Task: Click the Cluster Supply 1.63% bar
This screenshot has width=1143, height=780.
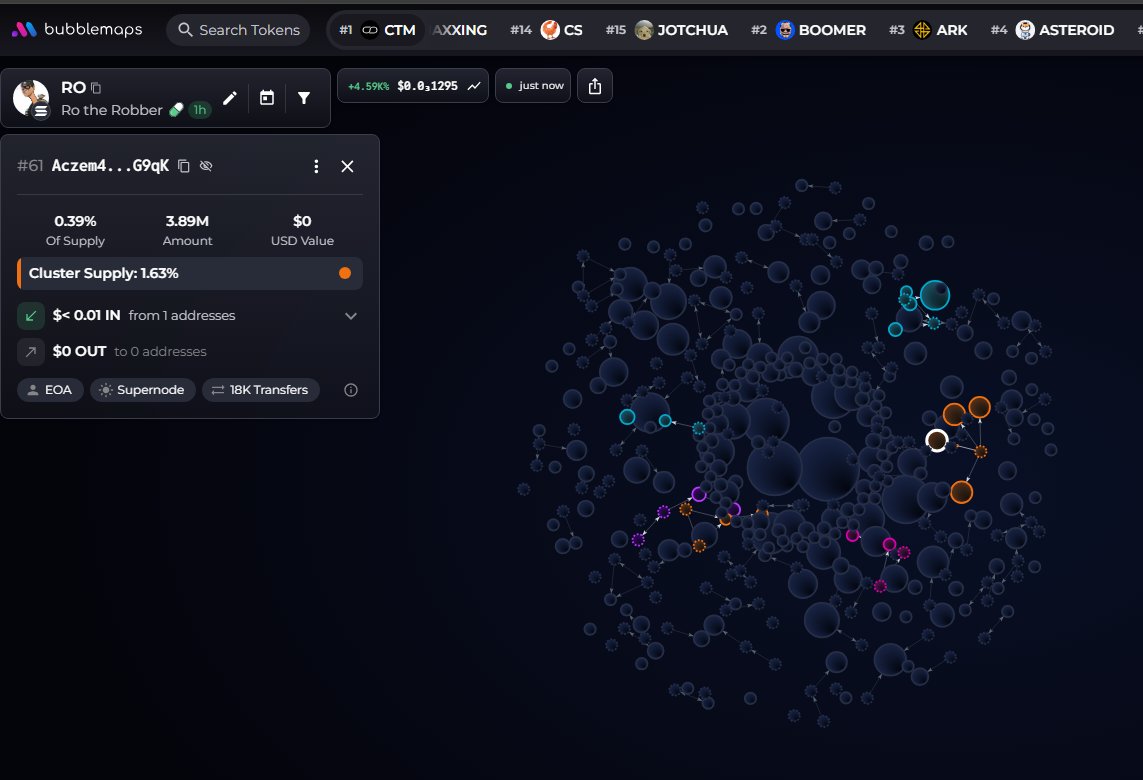Action: point(190,273)
